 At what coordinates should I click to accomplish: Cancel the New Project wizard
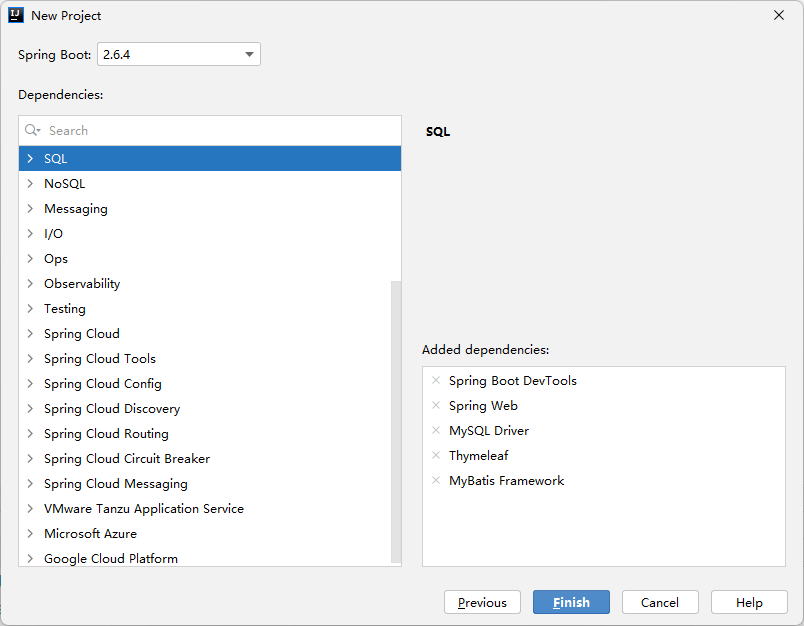click(660, 602)
